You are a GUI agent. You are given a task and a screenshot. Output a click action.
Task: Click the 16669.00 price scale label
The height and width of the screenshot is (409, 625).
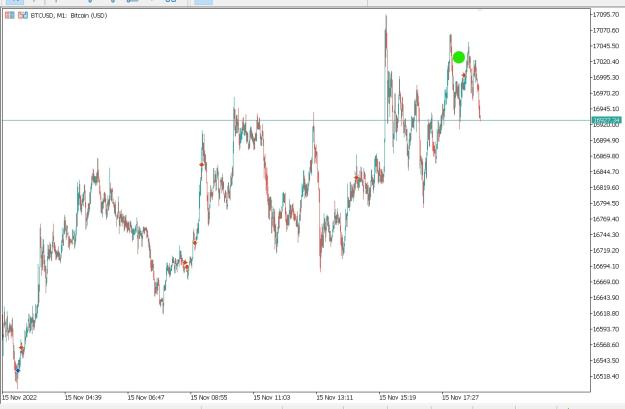(x=606, y=282)
